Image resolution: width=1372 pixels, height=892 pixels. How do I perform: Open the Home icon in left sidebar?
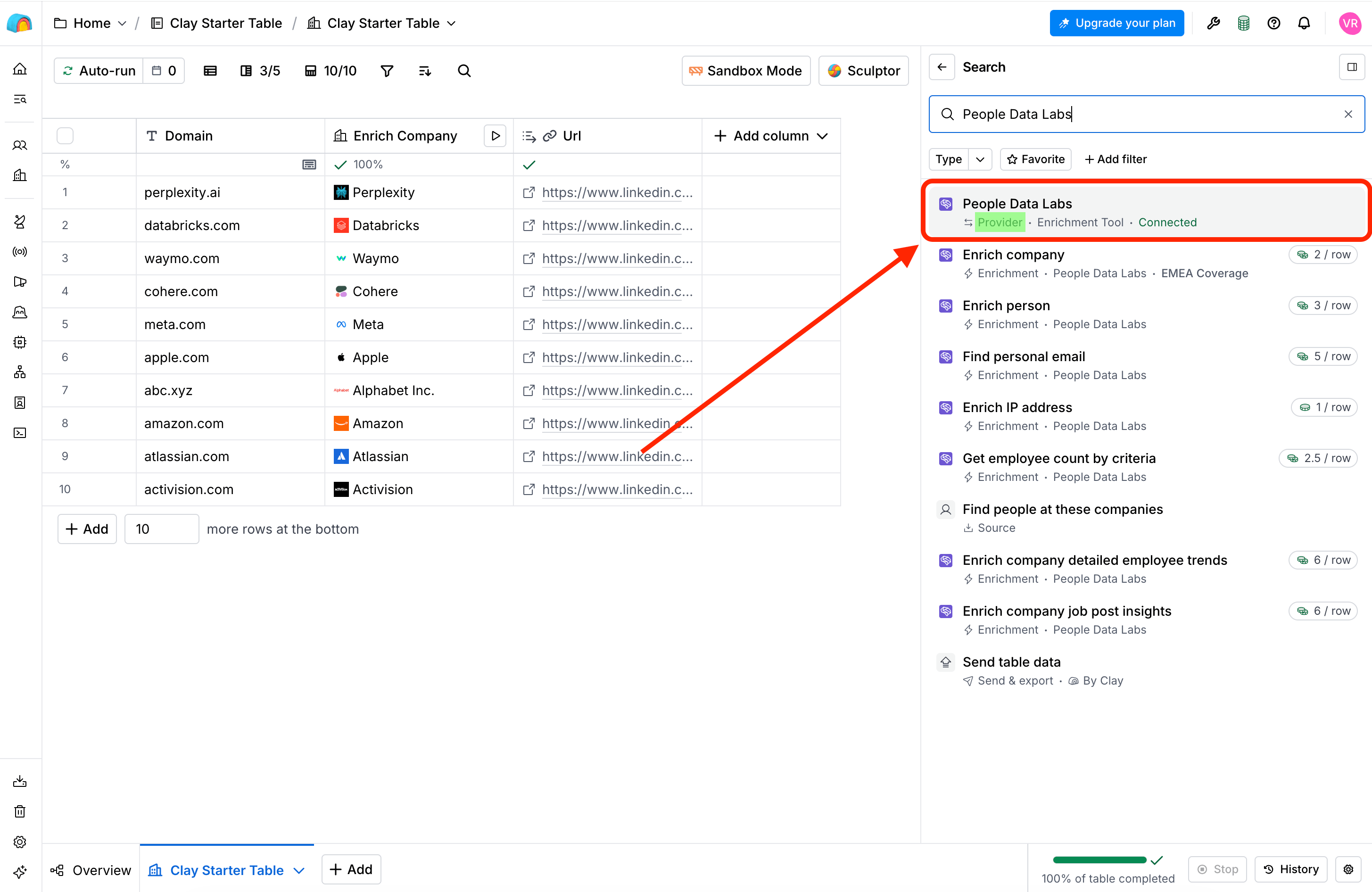click(20, 69)
